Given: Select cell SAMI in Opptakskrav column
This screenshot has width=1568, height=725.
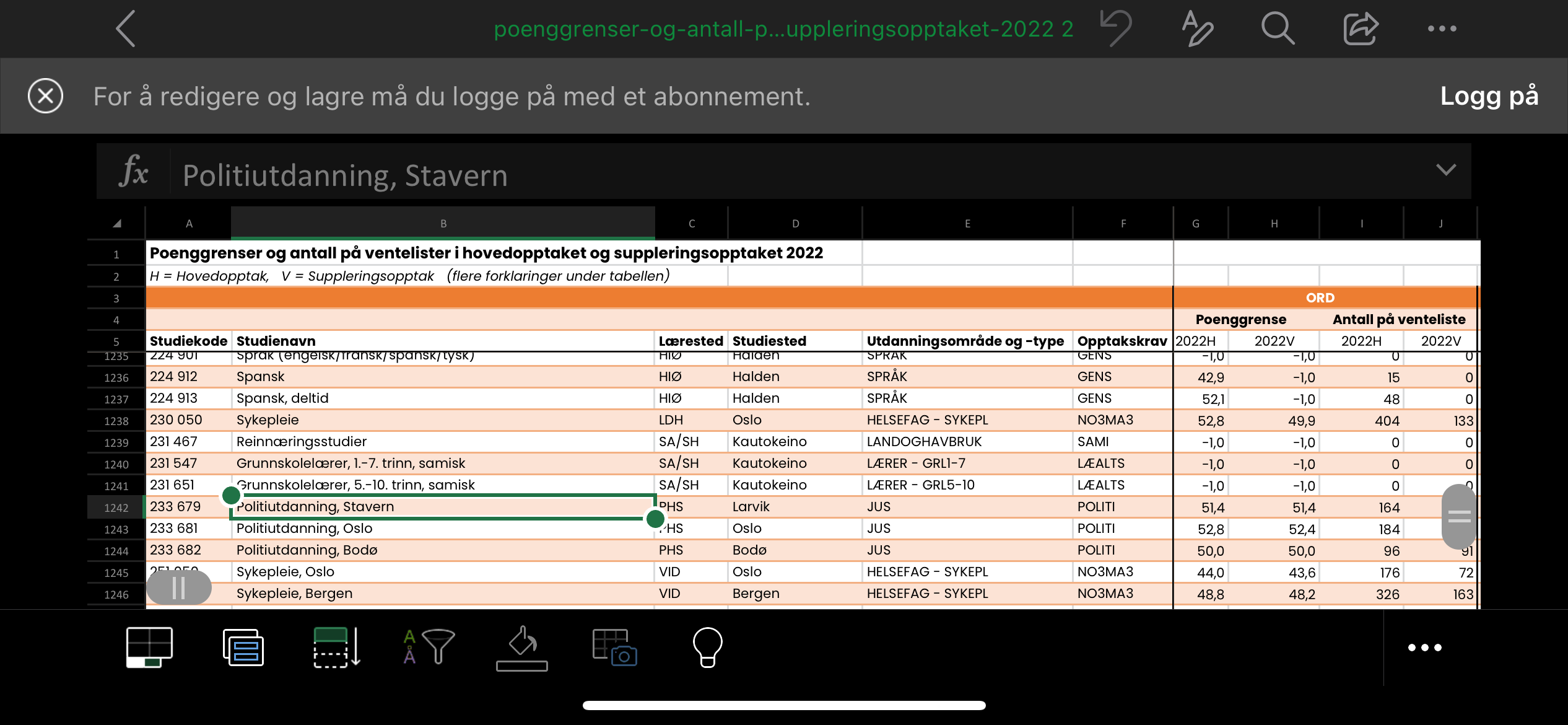Looking at the screenshot, I should (1123, 442).
